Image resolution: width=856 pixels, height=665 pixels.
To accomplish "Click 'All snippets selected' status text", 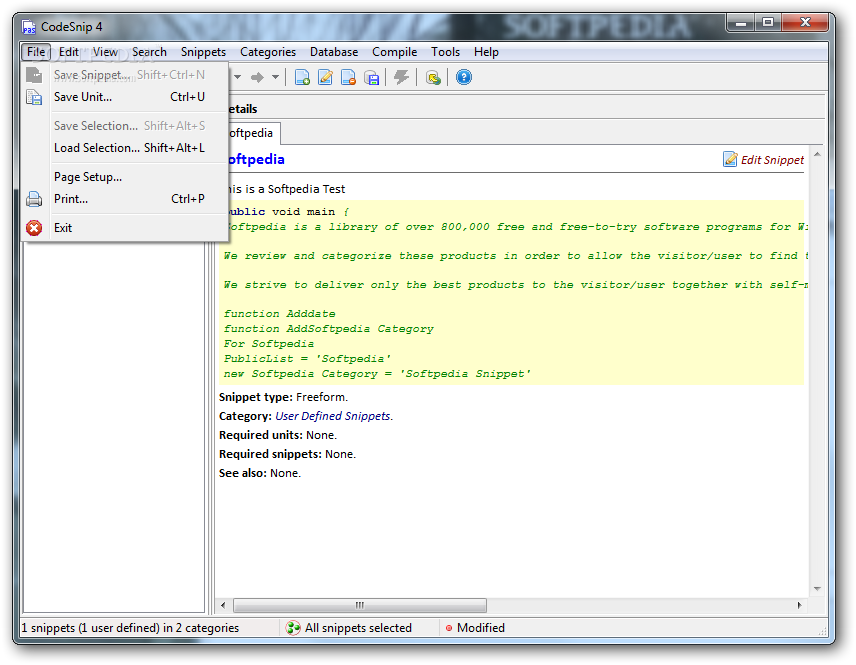I will pyautogui.click(x=358, y=628).
